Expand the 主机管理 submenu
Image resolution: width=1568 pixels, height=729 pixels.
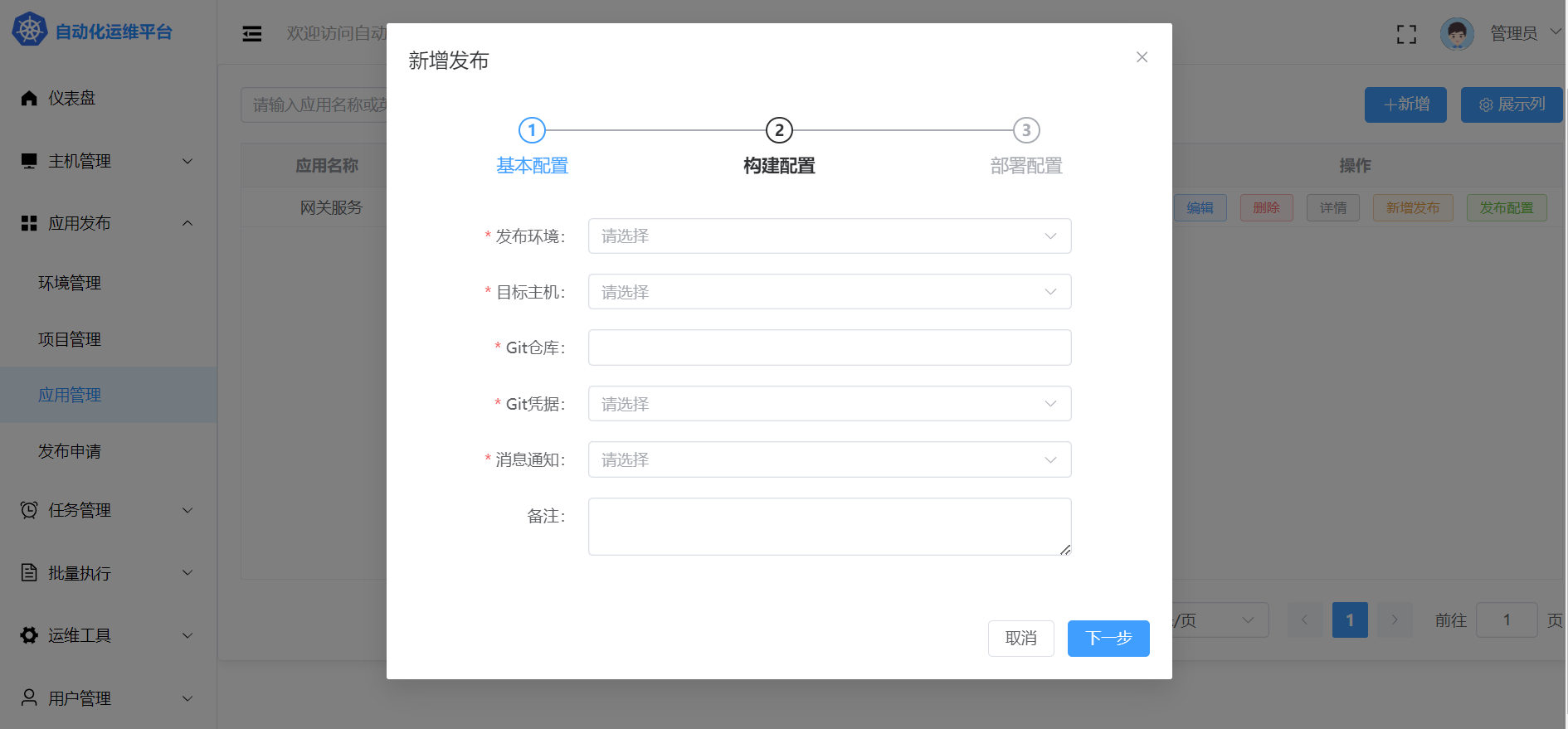point(108,161)
